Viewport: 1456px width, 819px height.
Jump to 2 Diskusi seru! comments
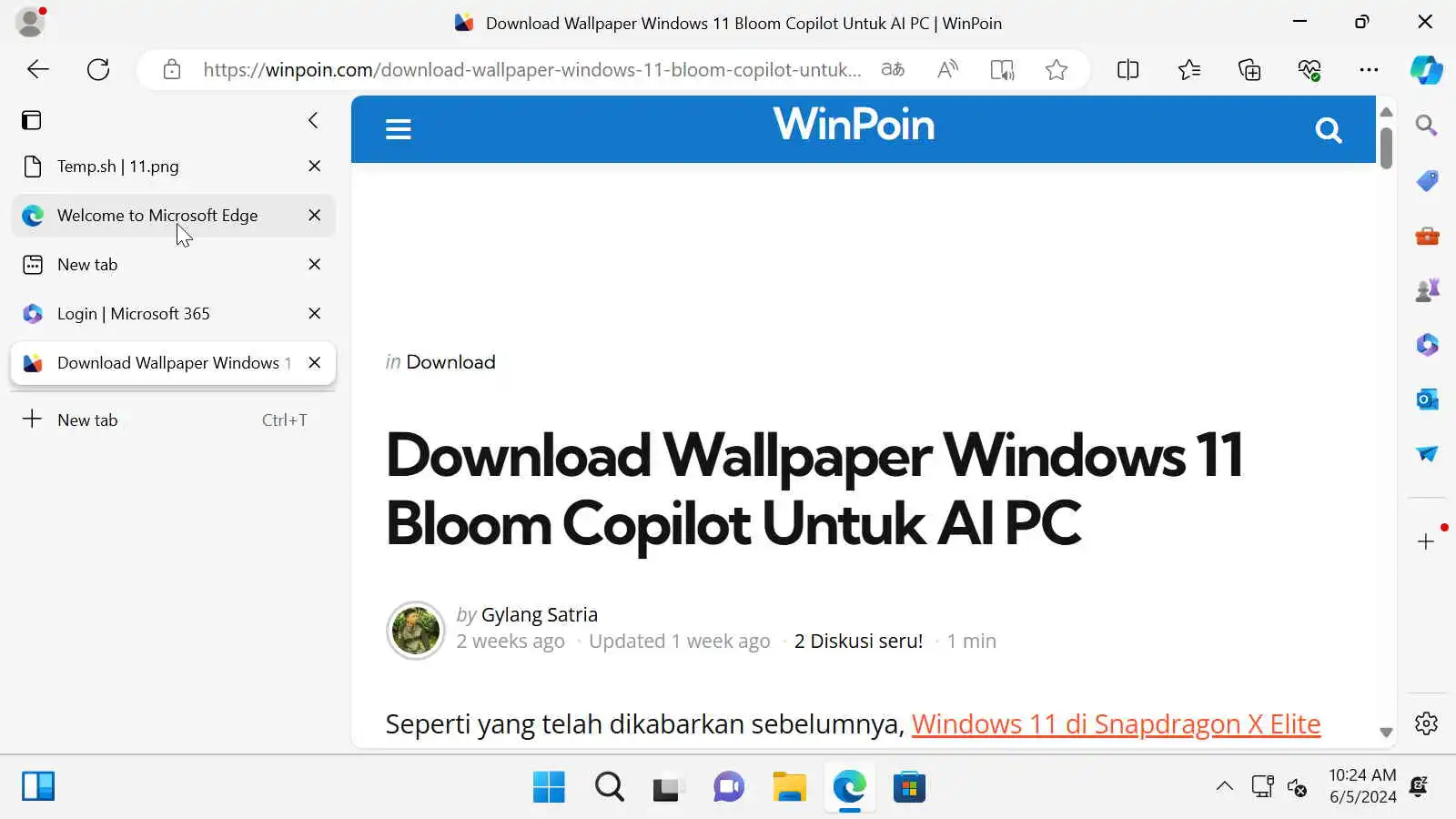[x=858, y=642]
